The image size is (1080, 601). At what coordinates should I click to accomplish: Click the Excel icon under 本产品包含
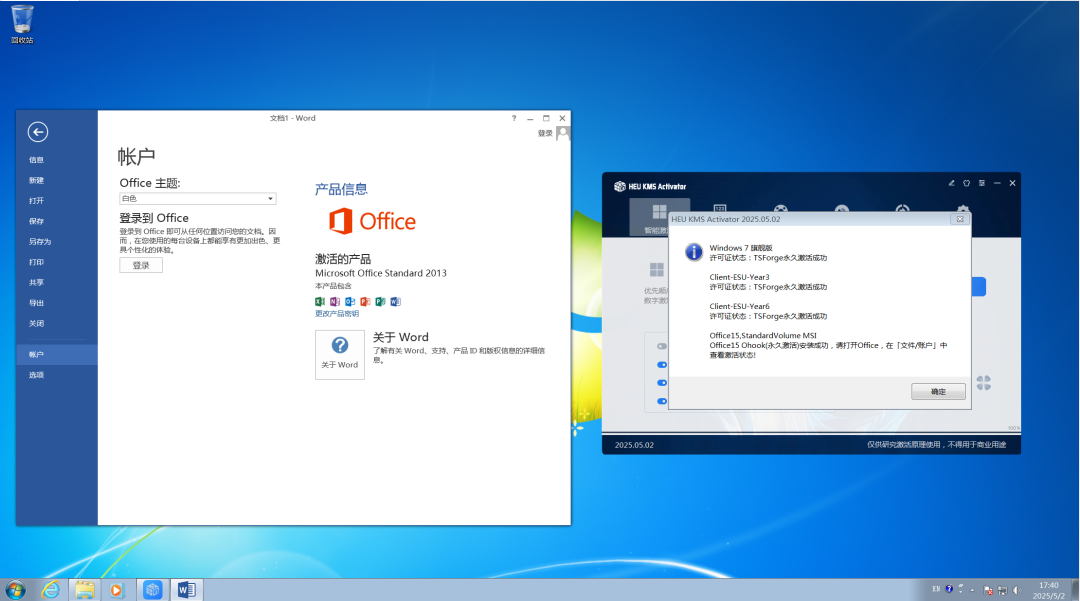coord(320,302)
